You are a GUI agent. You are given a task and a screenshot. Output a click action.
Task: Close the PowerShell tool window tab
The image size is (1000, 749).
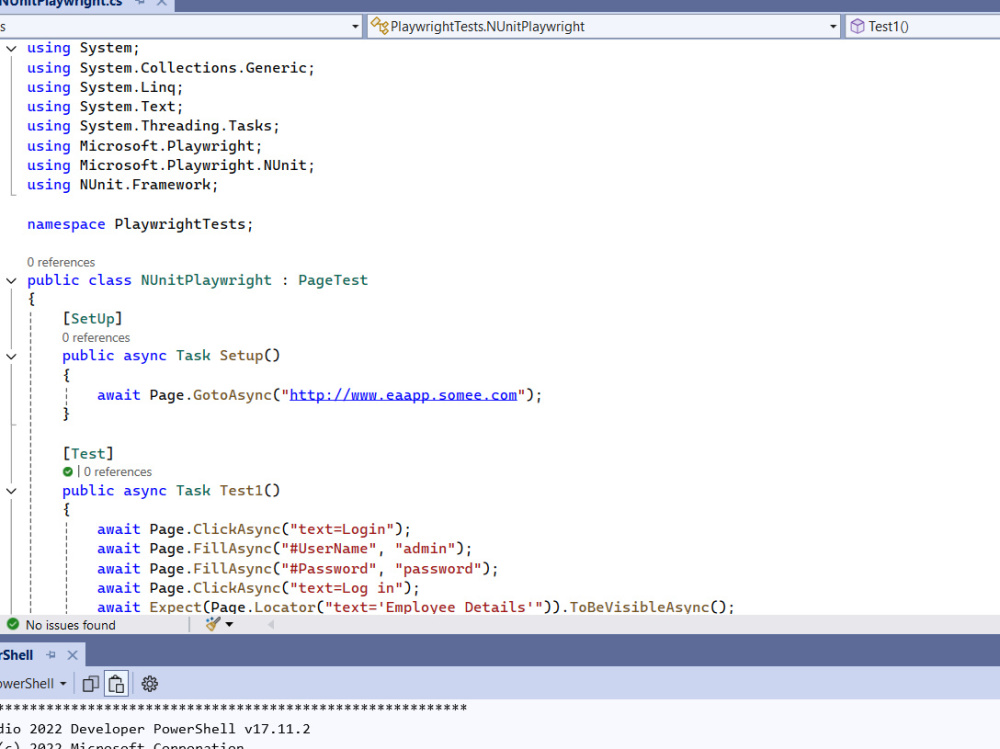(73, 655)
